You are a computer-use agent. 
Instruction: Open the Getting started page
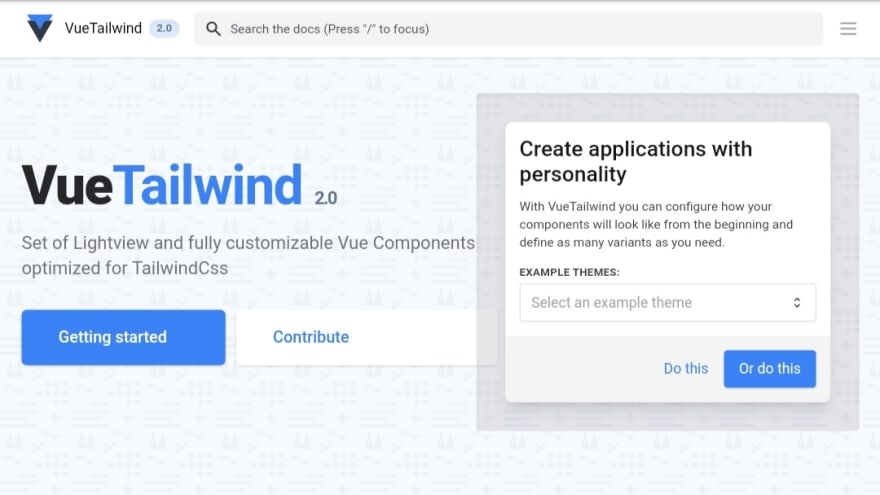click(123, 337)
